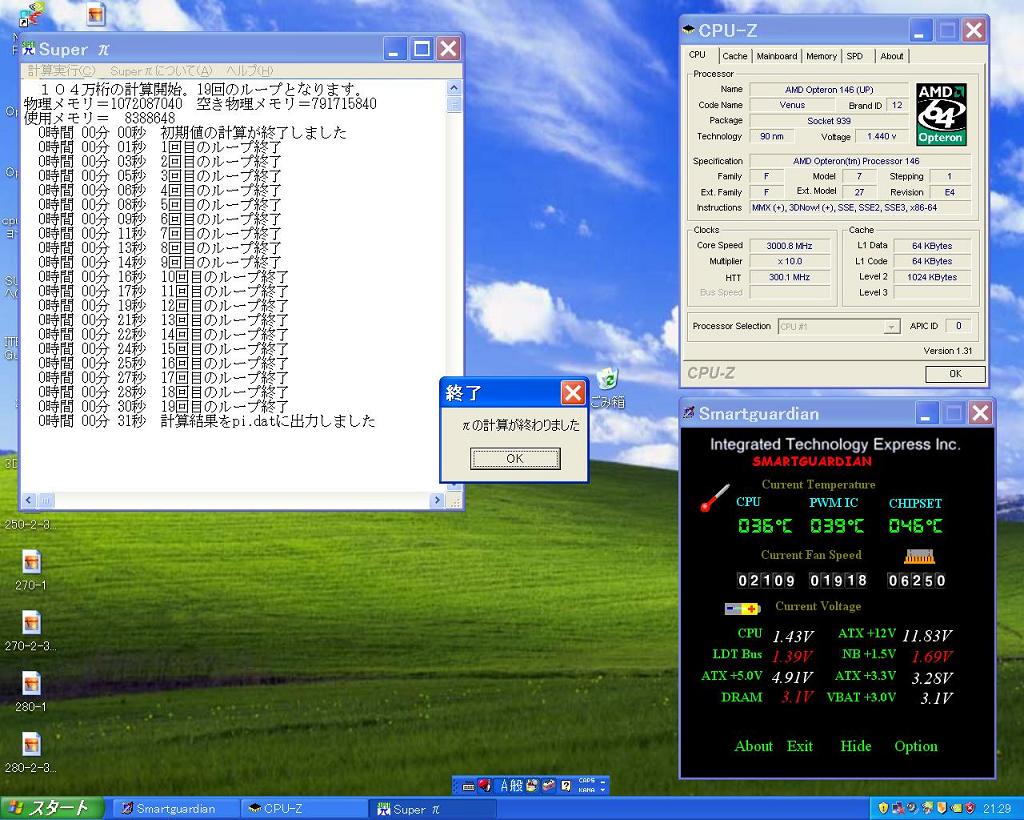Click the line 計算結果をpi.datに出力しました
Screen dimensions: 1024x820
(268, 421)
